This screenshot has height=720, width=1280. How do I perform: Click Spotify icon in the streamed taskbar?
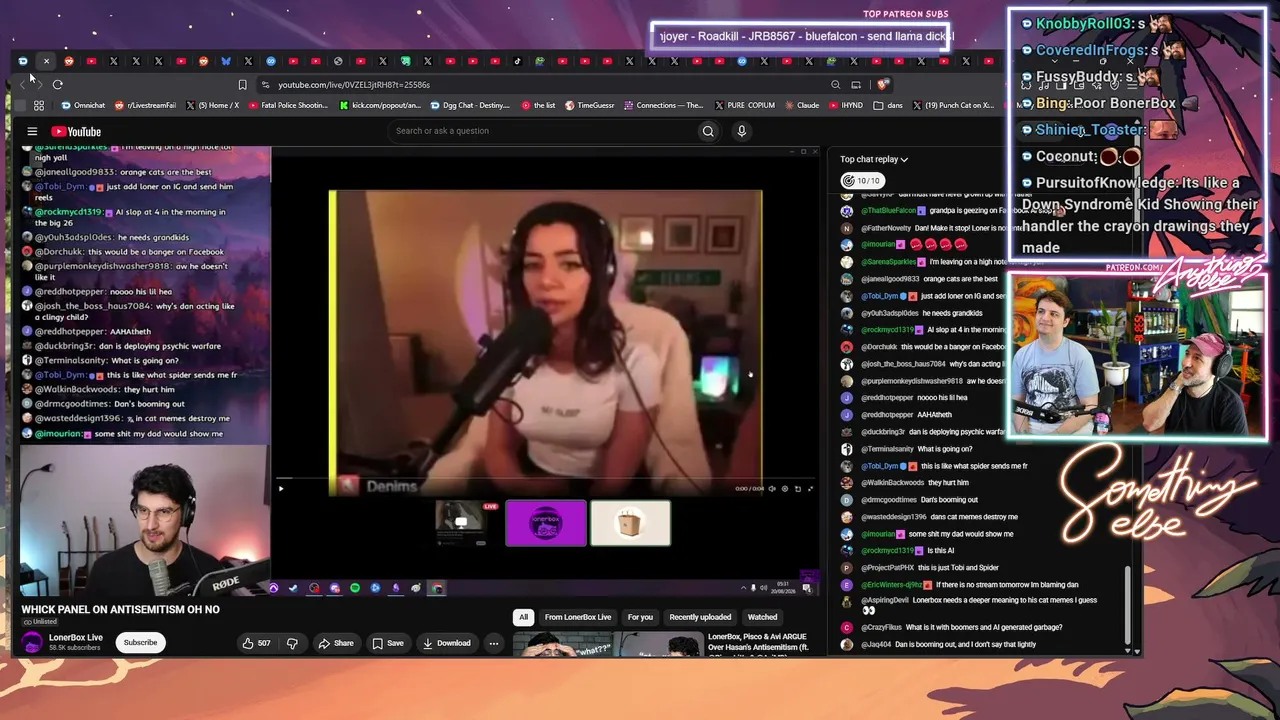[355, 588]
